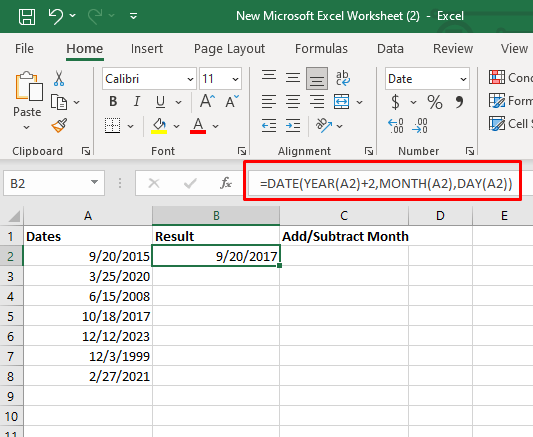Open the Clipboard pane launcher
Viewport: 533px width, 437px height.
click(x=86, y=151)
